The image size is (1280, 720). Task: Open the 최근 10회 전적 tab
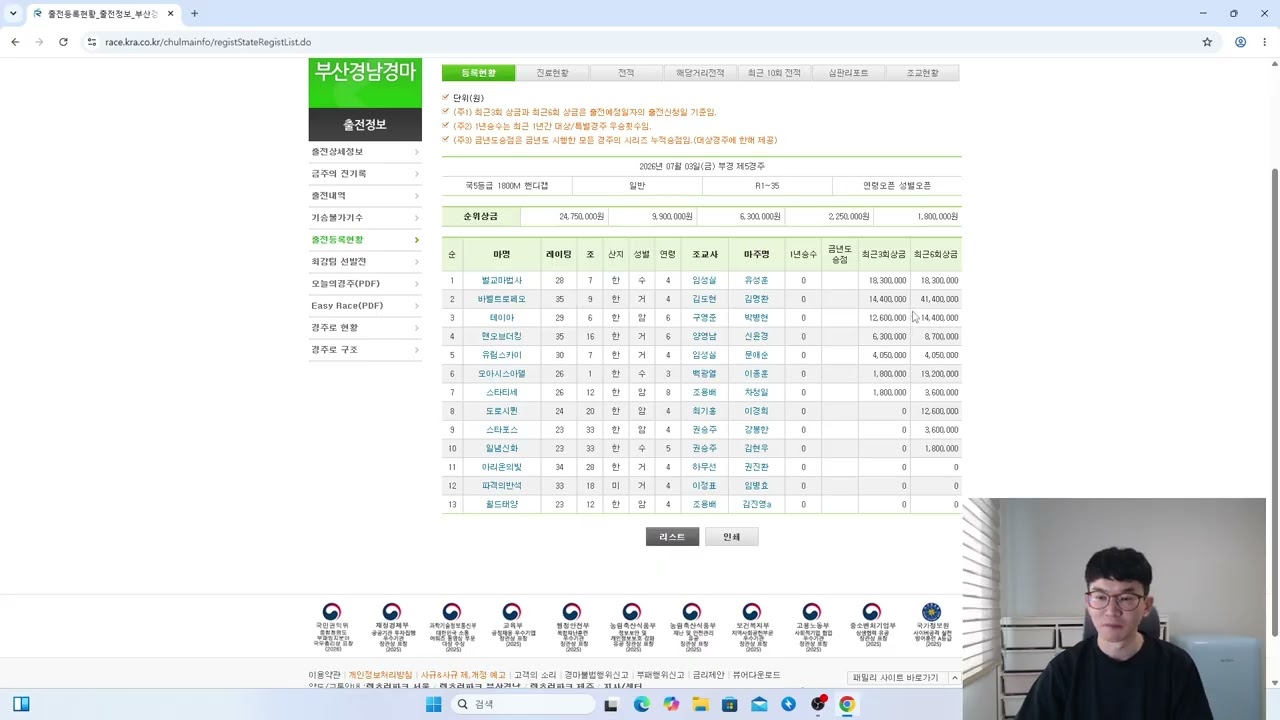pyautogui.click(x=774, y=73)
